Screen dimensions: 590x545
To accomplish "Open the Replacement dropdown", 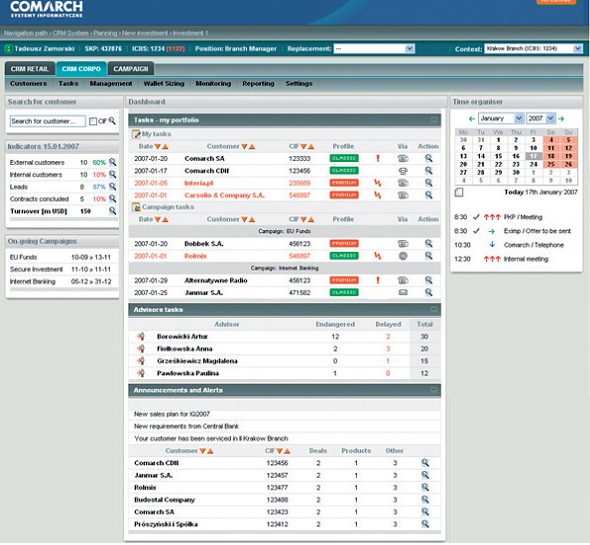I will [409, 49].
